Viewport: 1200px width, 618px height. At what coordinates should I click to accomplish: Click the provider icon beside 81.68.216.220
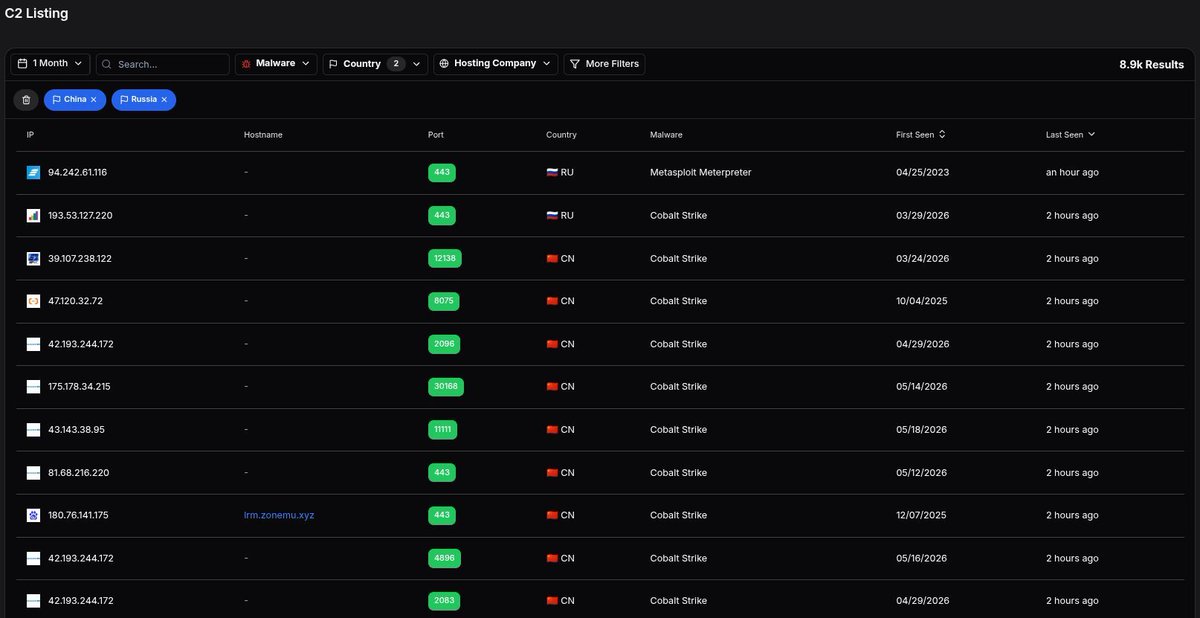coord(33,473)
